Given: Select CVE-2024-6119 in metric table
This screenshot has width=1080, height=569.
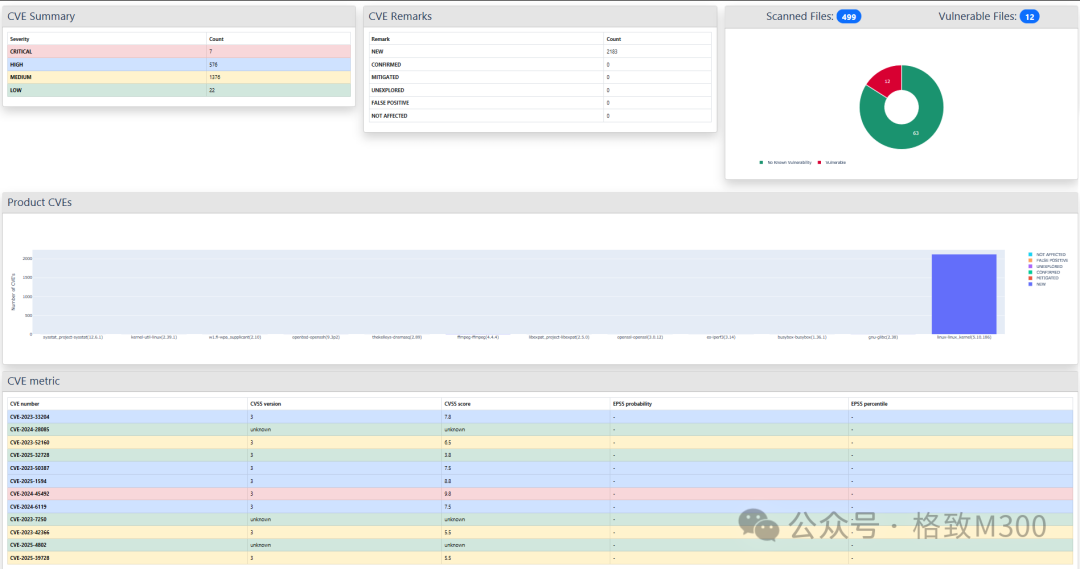Looking at the screenshot, I should (x=540, y=507).
